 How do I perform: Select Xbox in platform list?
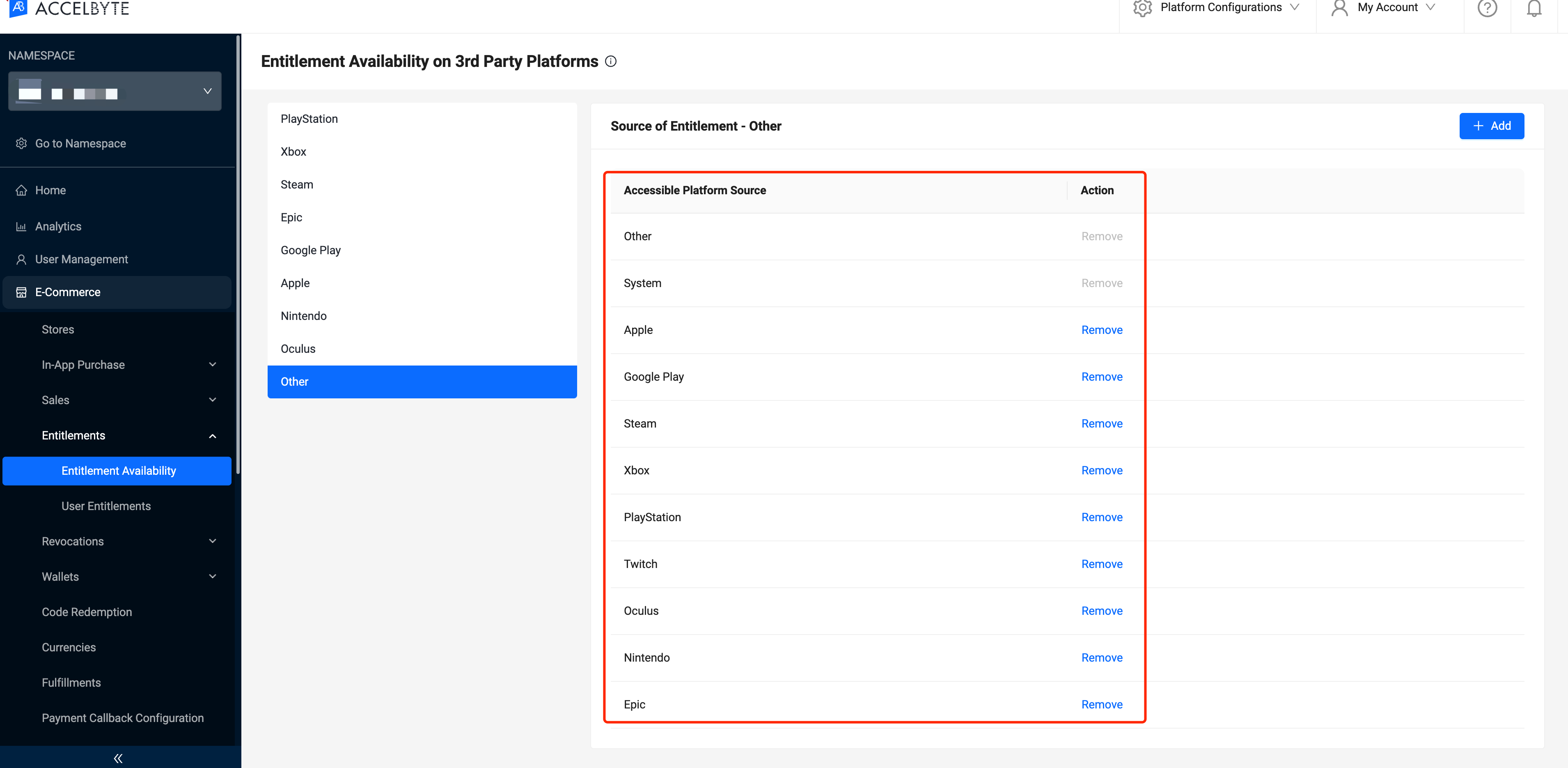(422, 152)
